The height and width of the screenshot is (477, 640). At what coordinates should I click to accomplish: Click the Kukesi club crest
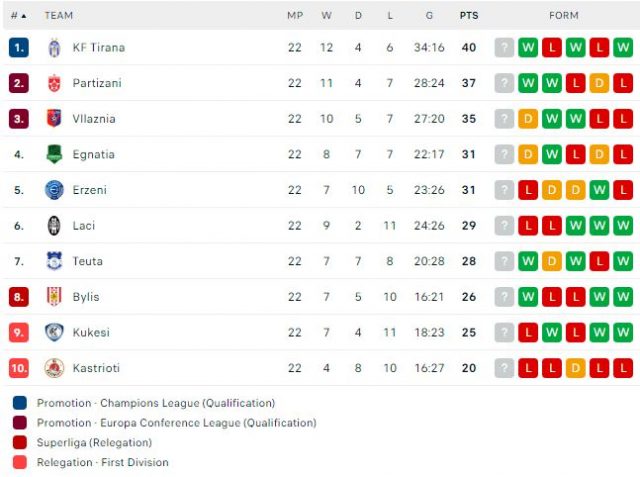point(54,332)
